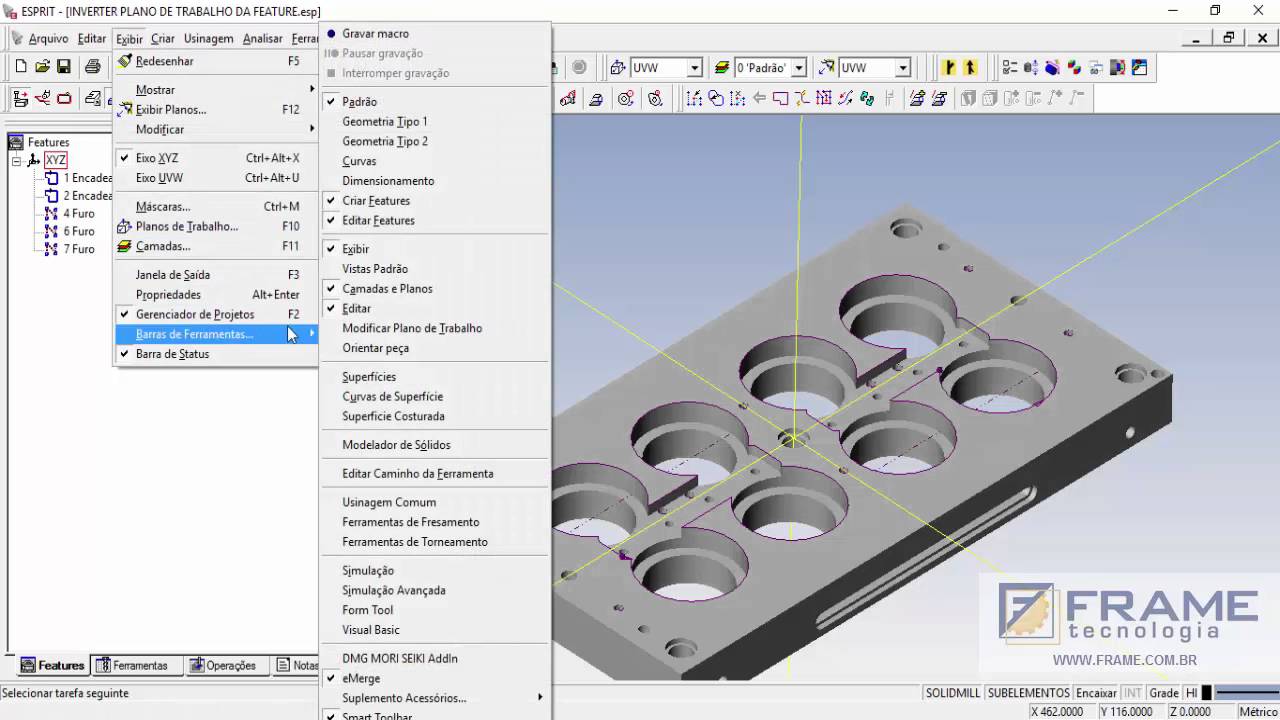This screenshot has height=720, width=1280.
Task: Click the red rectangle feature icon
Action: pyautogui.click(x=780, y=98)
